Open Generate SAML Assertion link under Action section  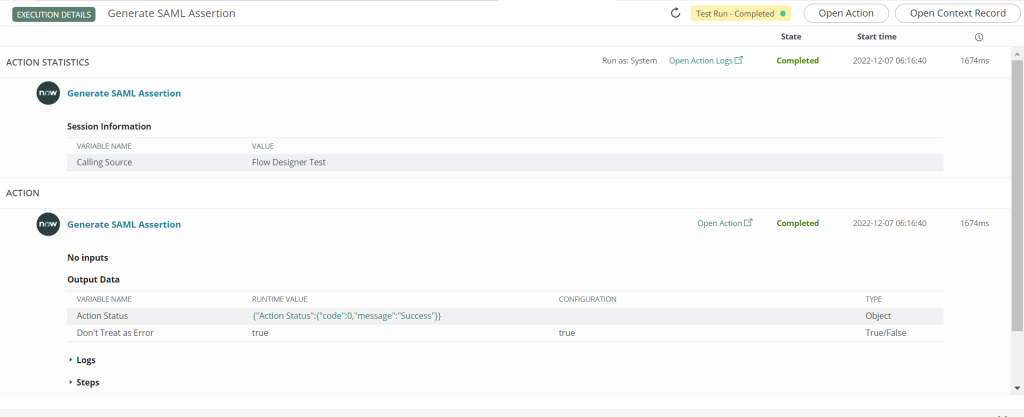coord(124,224)
